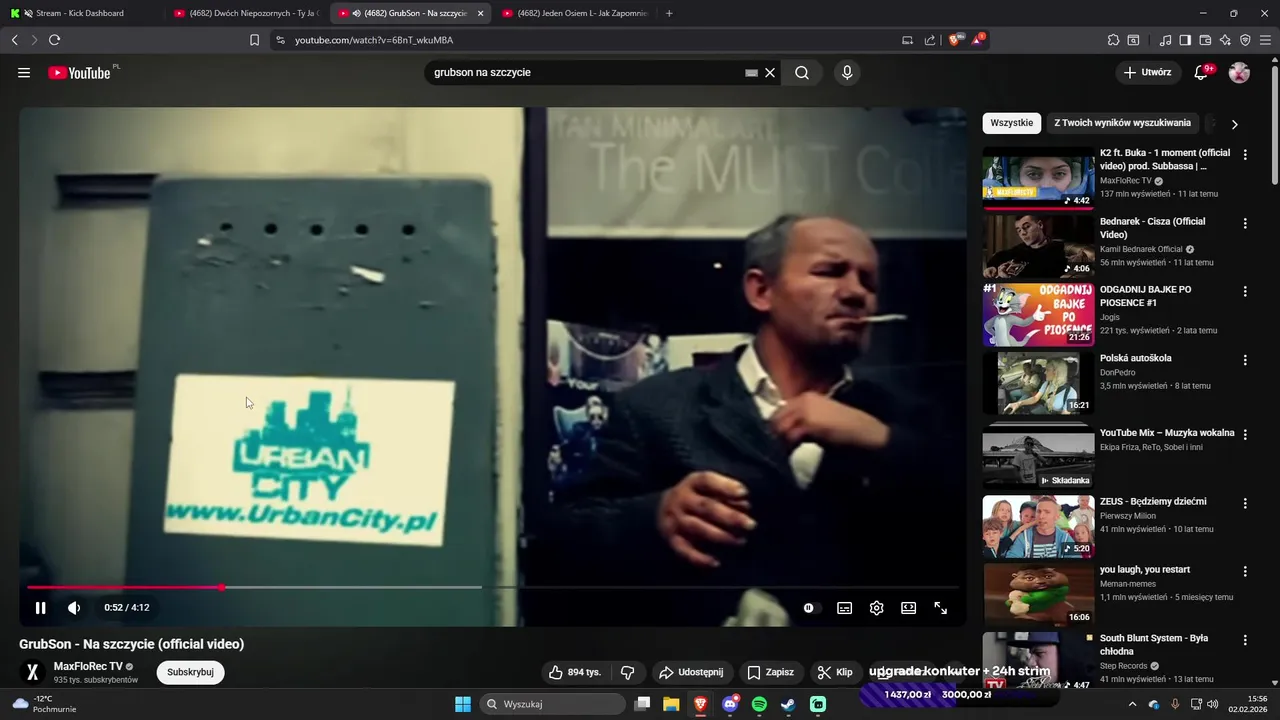Screen dimensions: 1280x720
Task: Open the Brave playlist music note icon
Action: pos(1166,40)
